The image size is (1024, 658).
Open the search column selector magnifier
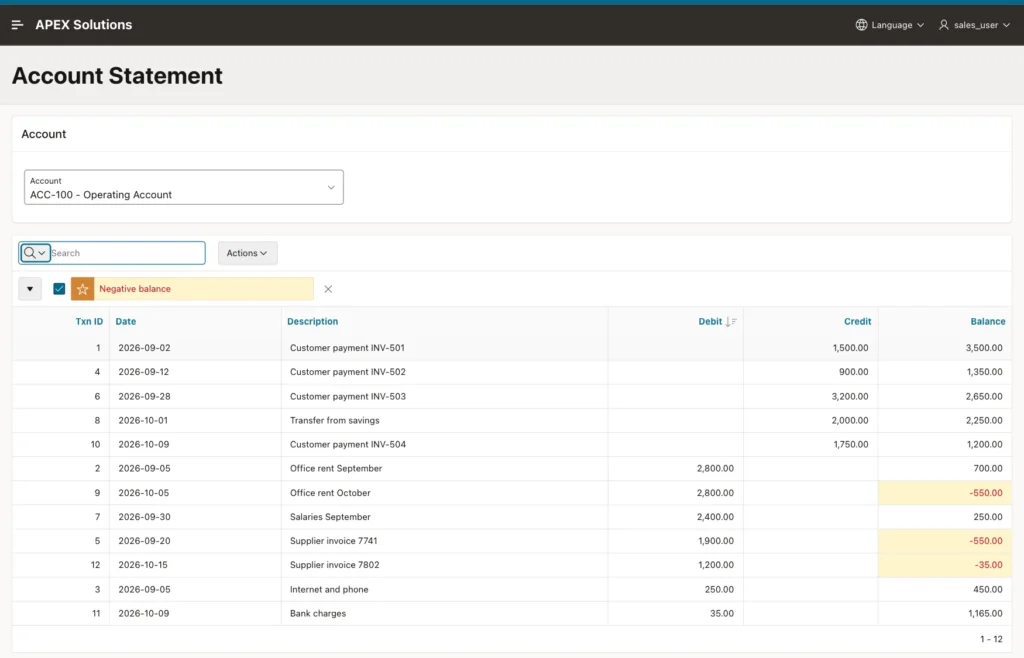click(x=35, y=253)
